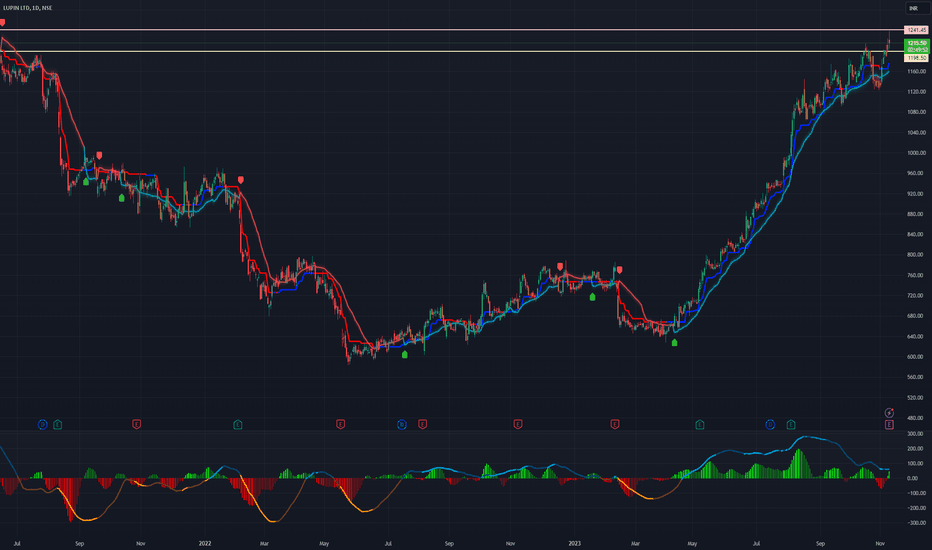Click the 480.00 price axis value
Image resolution: width=932 pixels, height=550 pixels.
(916, 418)
